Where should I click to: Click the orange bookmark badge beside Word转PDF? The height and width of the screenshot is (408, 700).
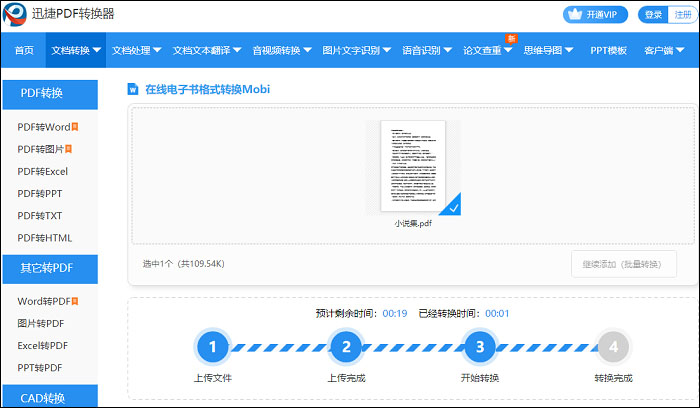(x=75, y=301)
